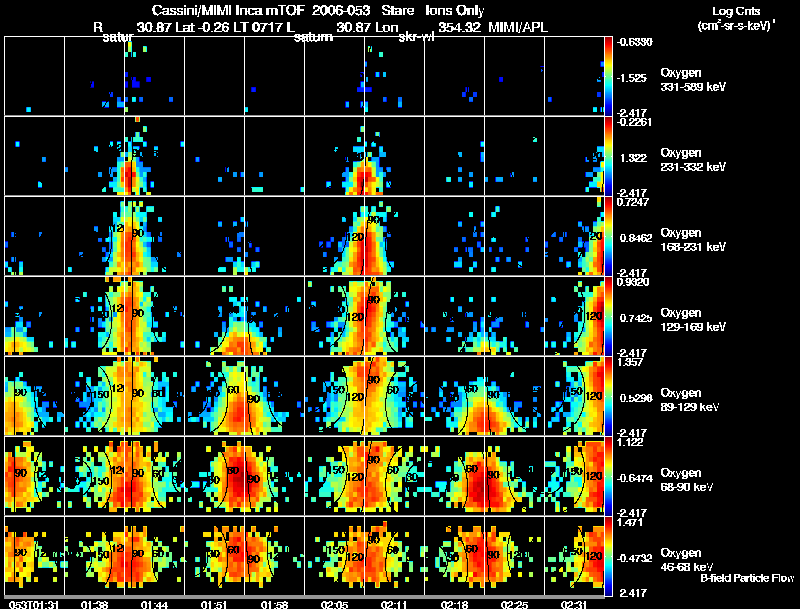
Task: Click the time axis label '01:51'
Action: tap(214, 605)
